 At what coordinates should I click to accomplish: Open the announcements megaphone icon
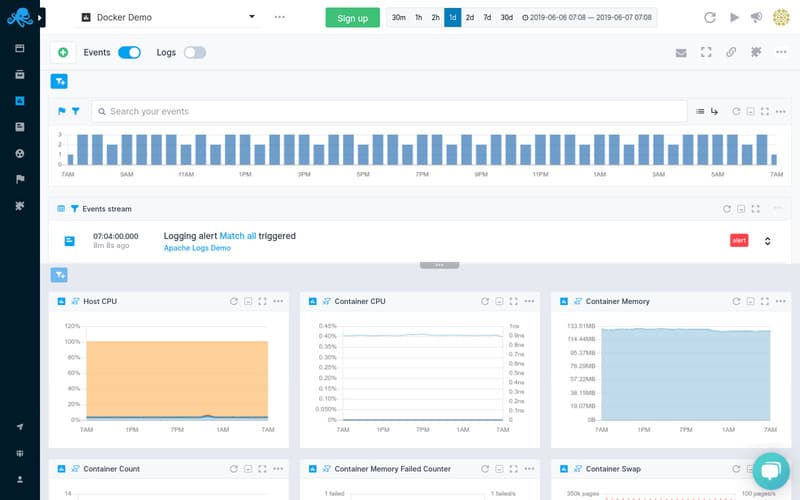756,17
